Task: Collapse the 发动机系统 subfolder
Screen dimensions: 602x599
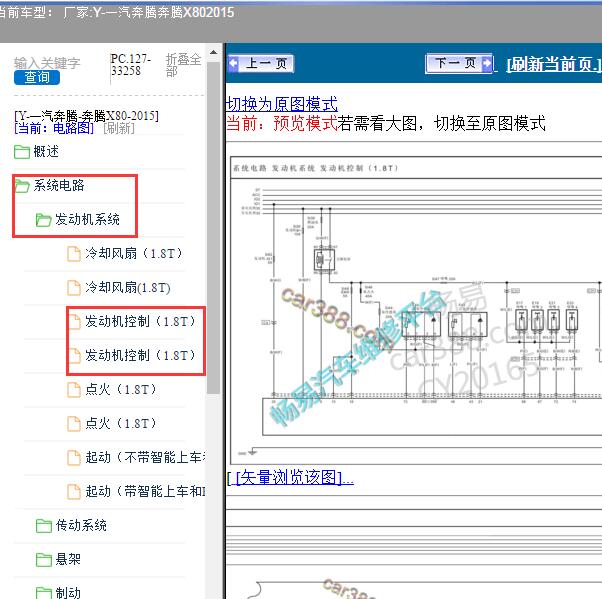Action: [87, 219]
